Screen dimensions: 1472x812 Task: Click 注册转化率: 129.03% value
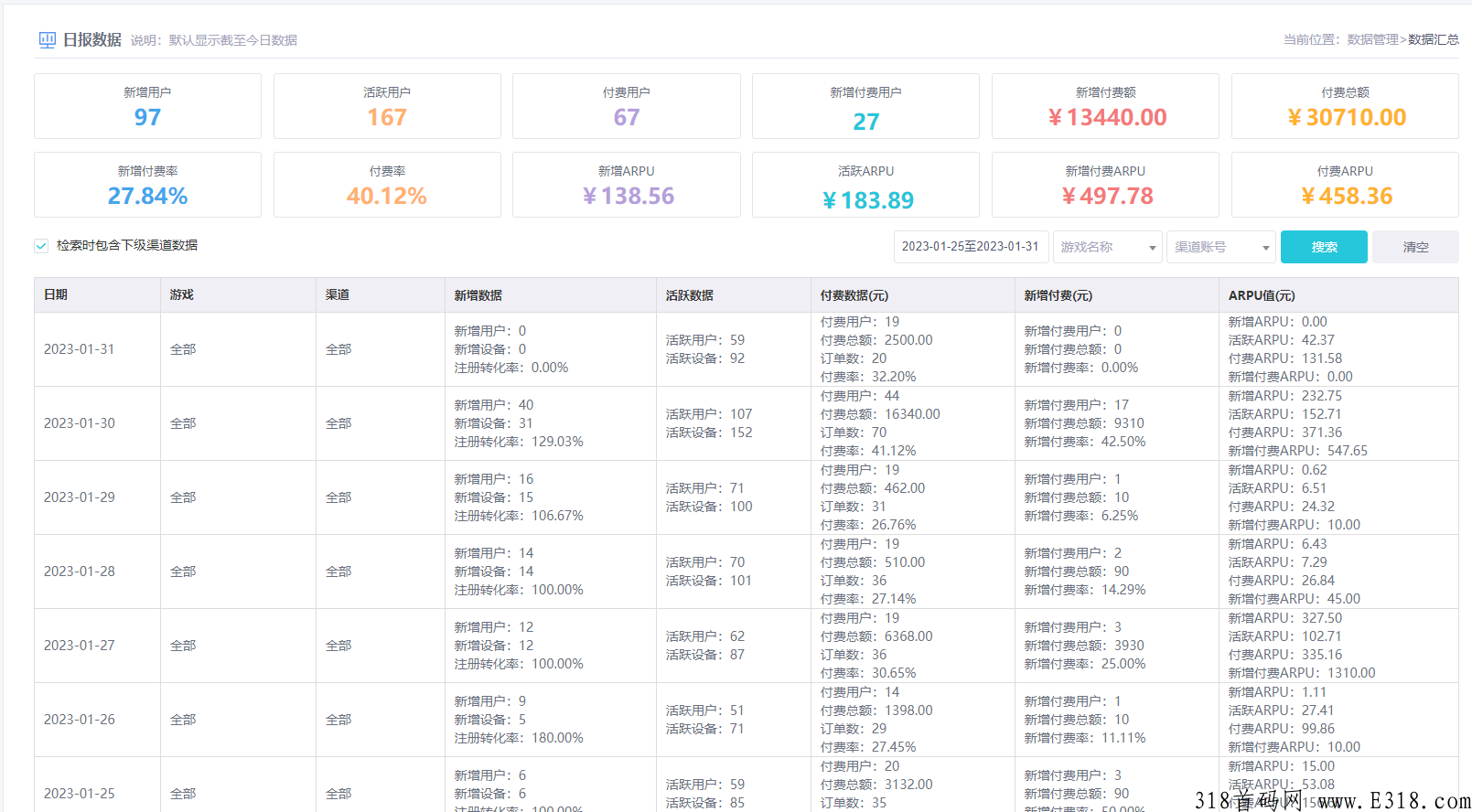click(x=519, y=442)
